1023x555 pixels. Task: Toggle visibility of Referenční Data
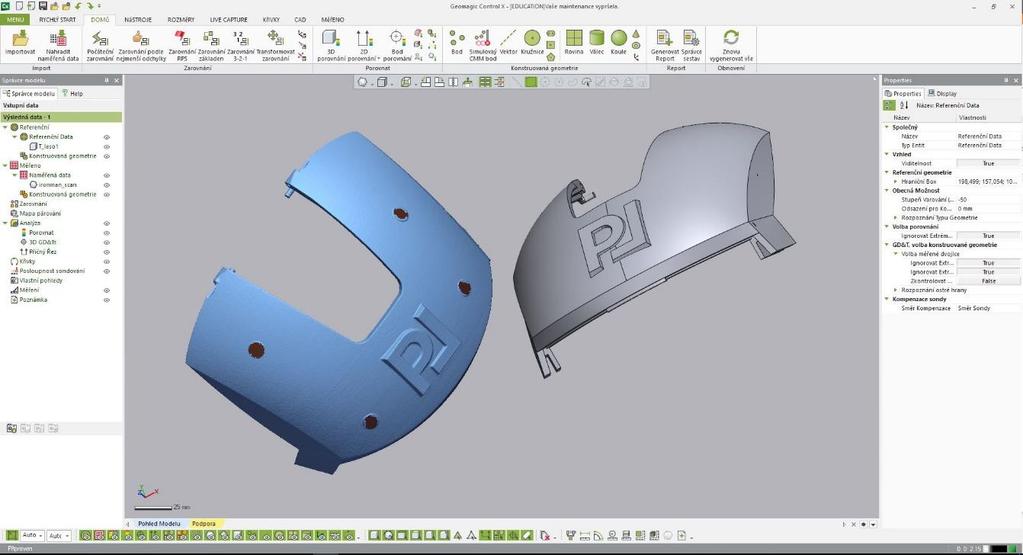tap(106, 137)
